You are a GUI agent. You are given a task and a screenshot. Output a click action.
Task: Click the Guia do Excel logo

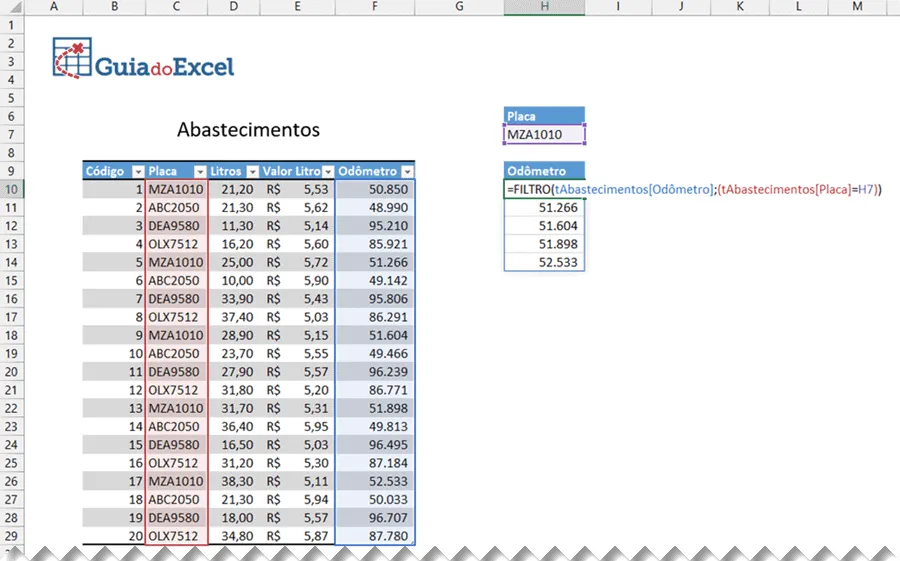point(143,59)
